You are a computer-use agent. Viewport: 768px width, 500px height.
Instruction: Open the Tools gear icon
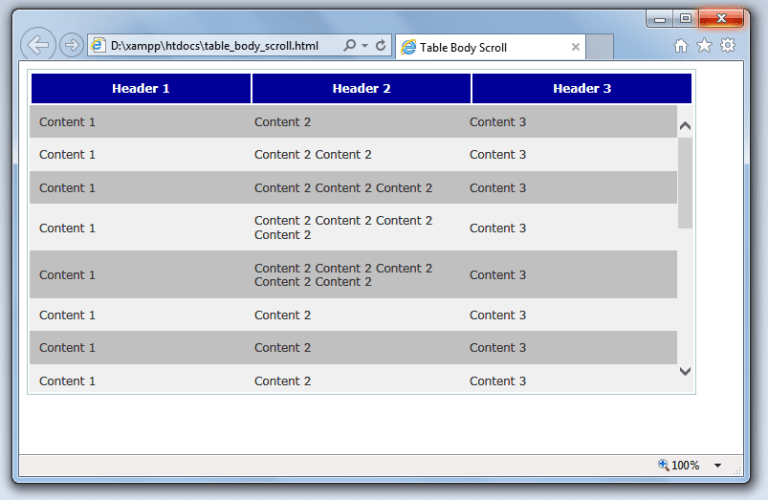(728, 45)
